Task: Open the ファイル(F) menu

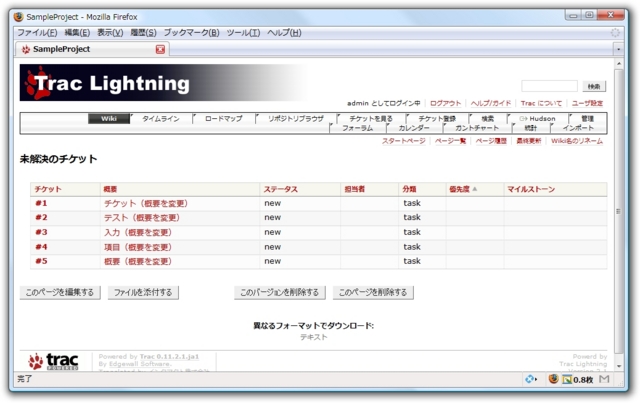Action: 37,33
